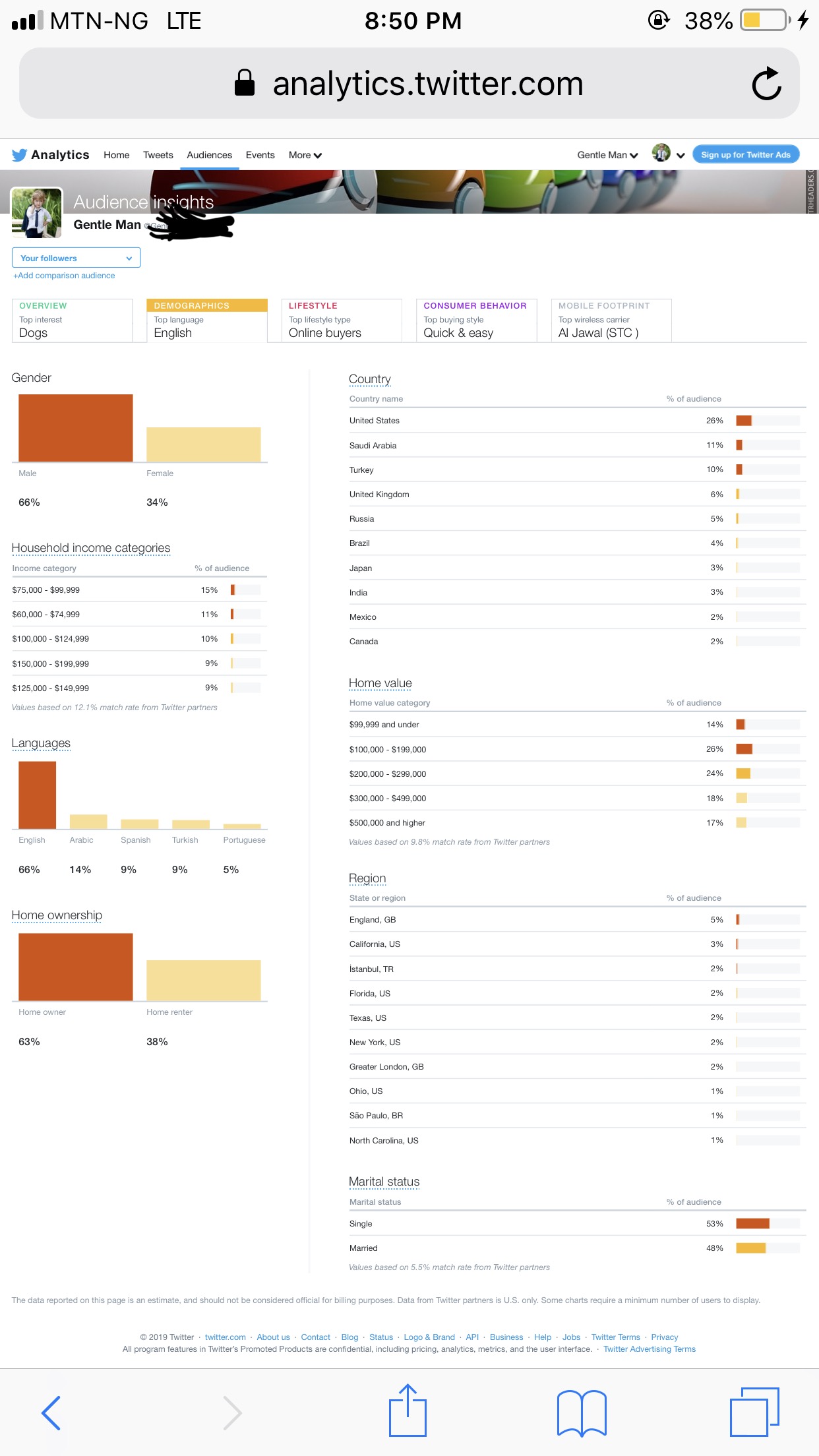Click the England, GB region row
The height and width of the screenshot is (1456, 819).
(x=577, y=920)
